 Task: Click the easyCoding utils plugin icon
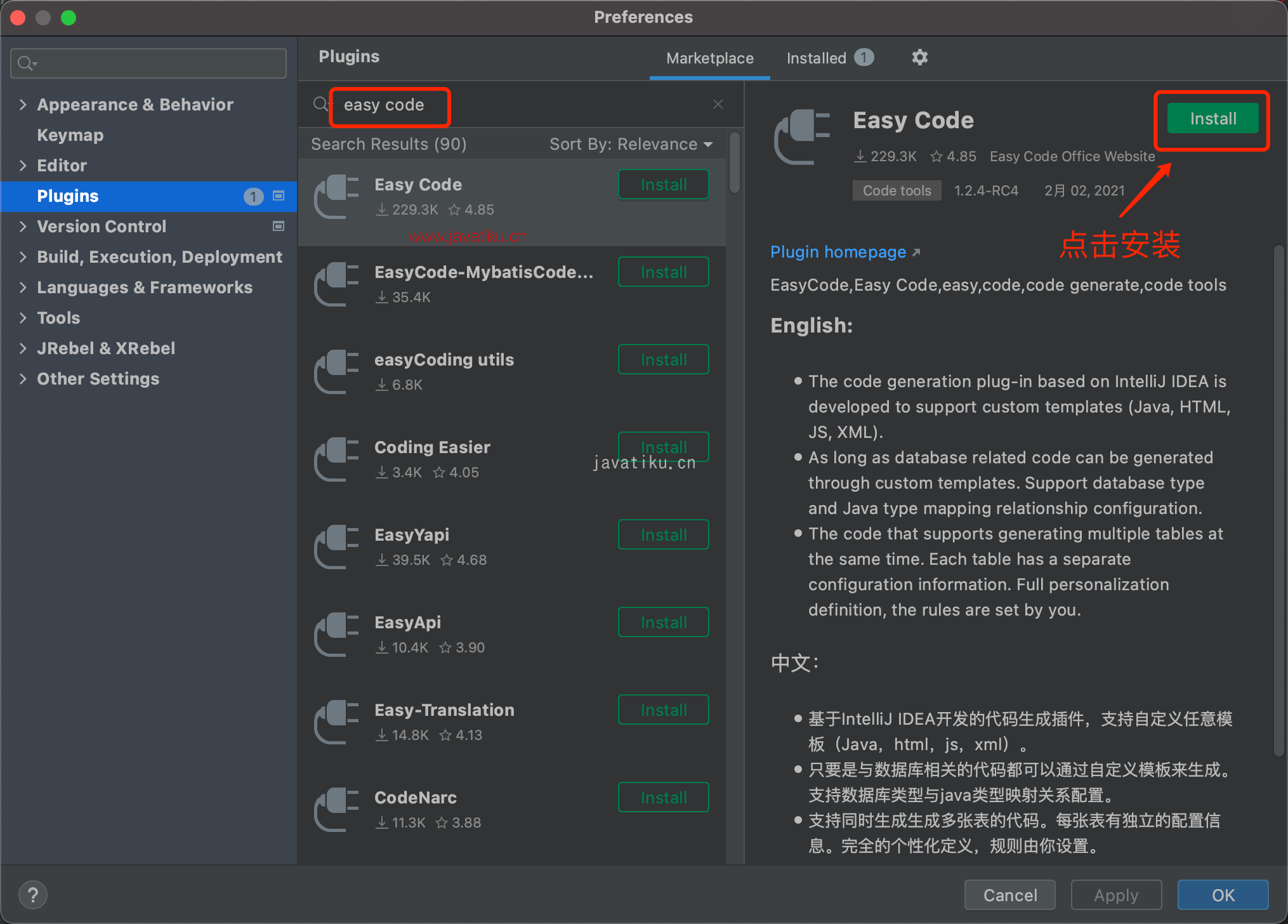pos(336,372)
